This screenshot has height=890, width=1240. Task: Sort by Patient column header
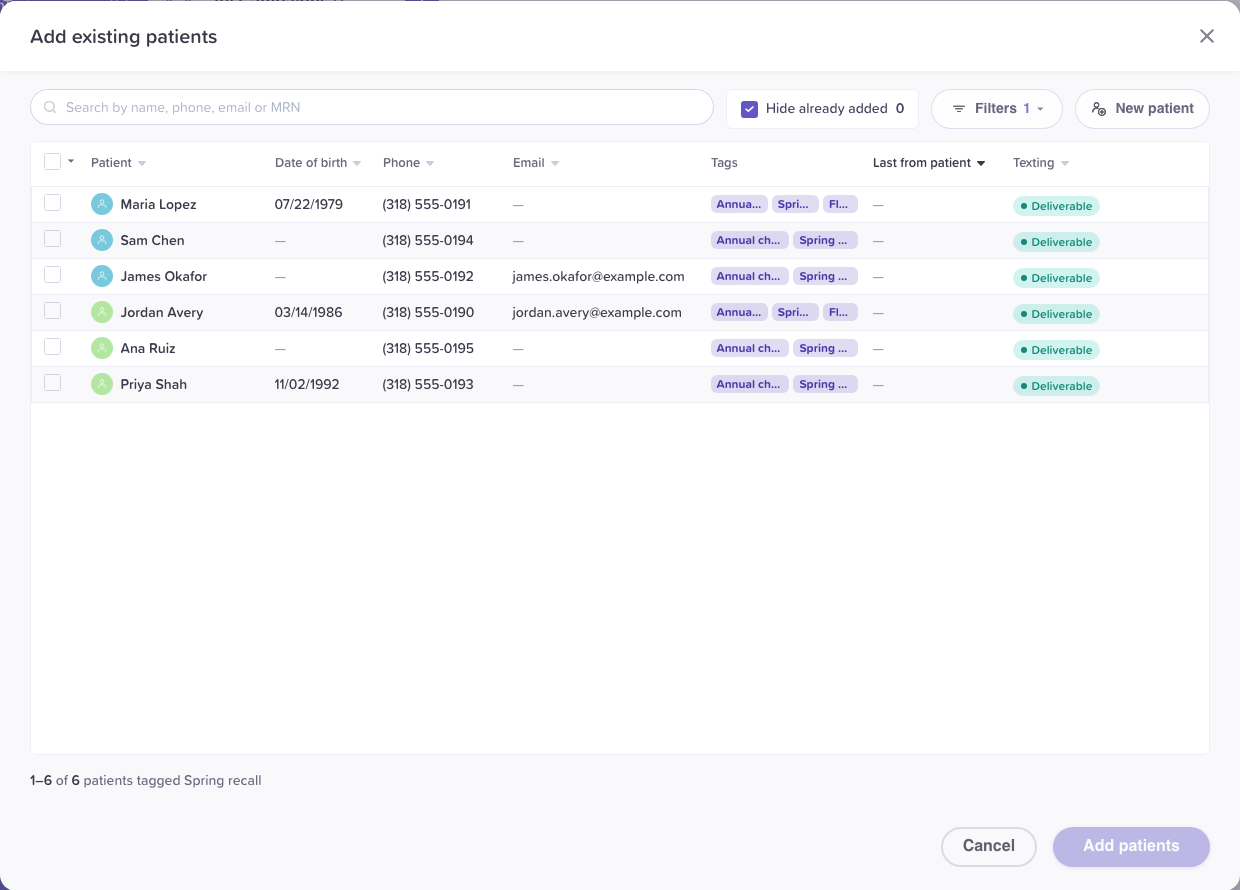click(118, 163)
